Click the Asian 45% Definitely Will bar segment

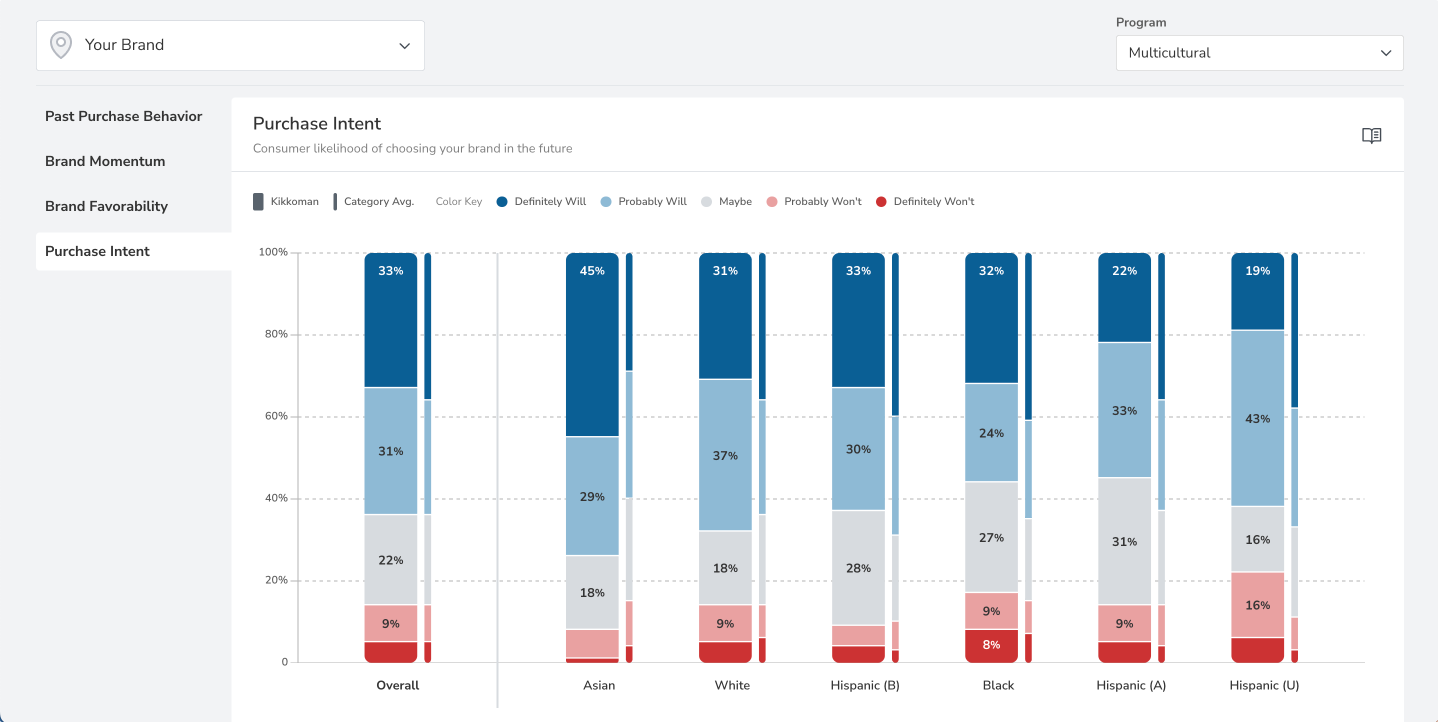pos(592,345)
